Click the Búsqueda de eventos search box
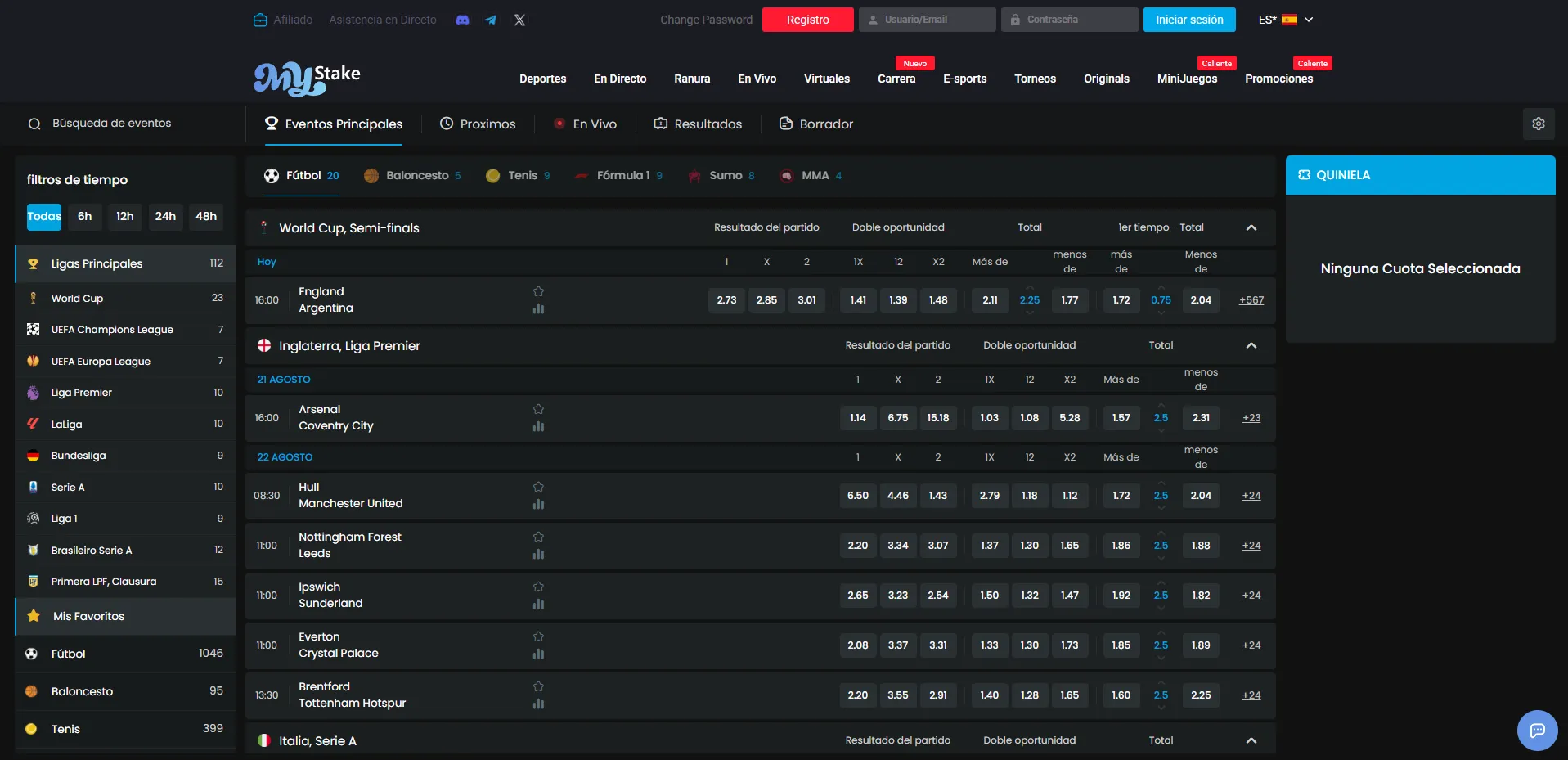The image size is (1568, 760). click(123, 124)
